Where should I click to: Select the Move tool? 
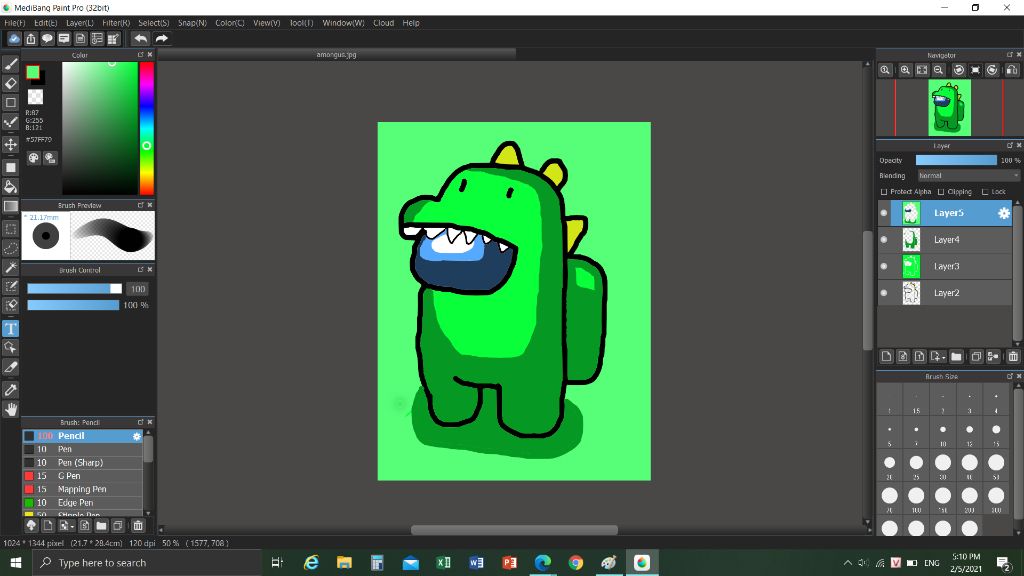point(10,144)
